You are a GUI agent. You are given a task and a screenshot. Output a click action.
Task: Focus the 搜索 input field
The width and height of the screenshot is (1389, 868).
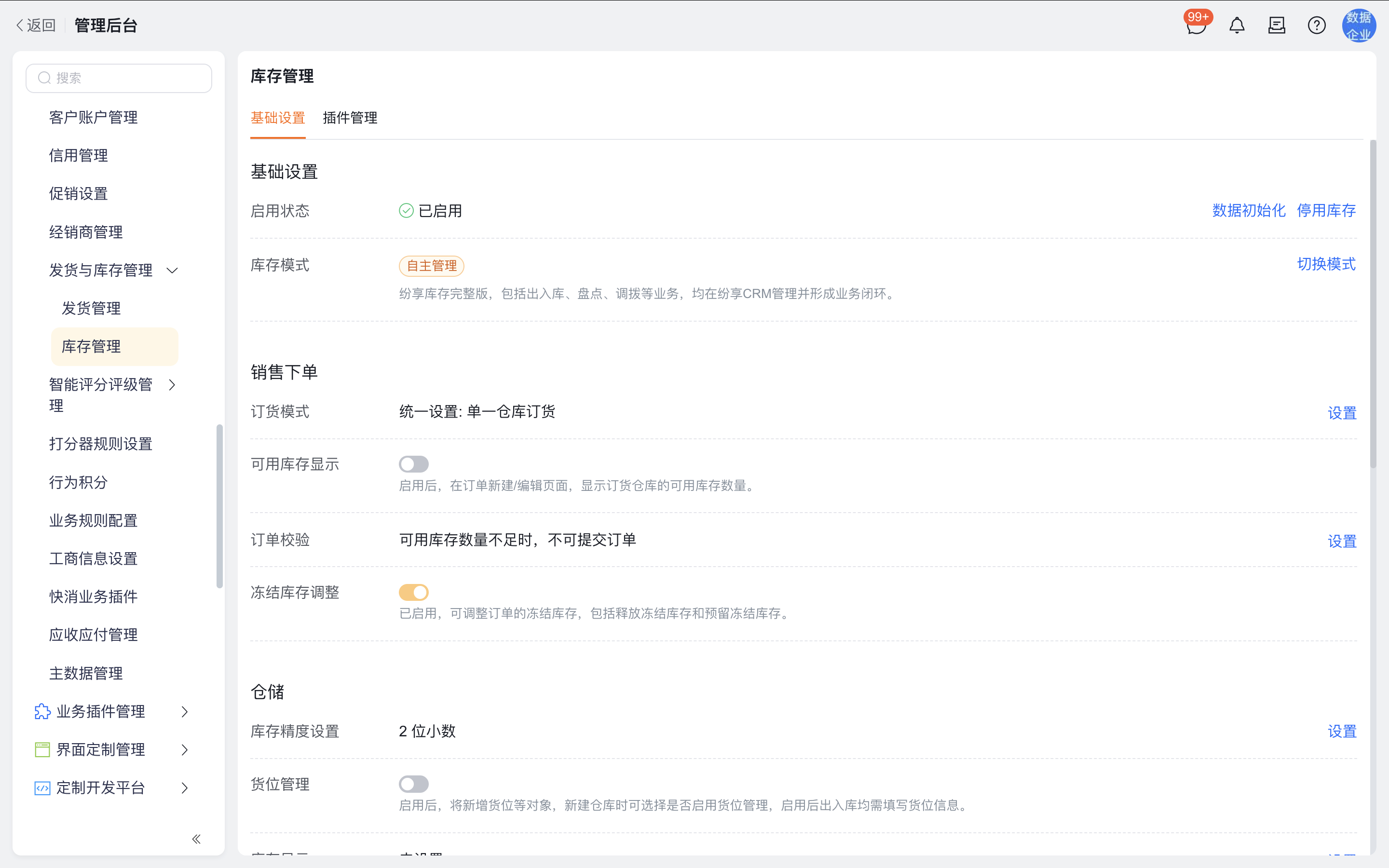click(x=119, y=78)
